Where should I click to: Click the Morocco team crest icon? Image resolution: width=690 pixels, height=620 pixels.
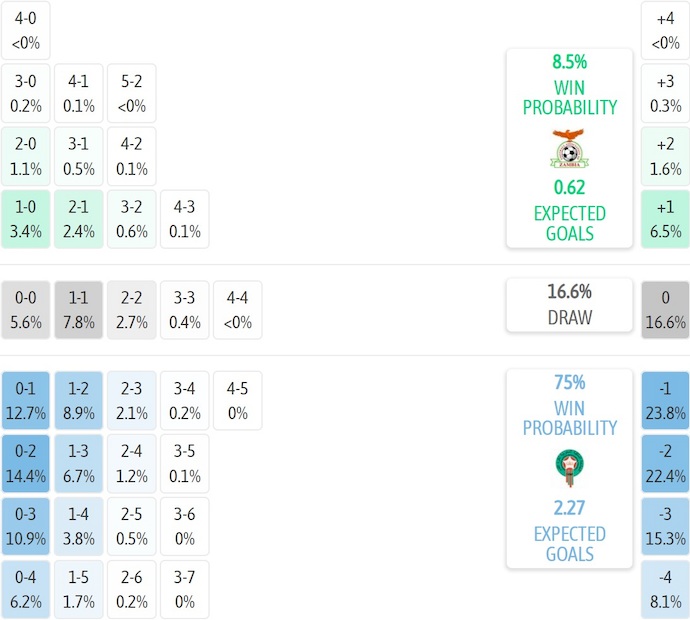tap(569, 469)
